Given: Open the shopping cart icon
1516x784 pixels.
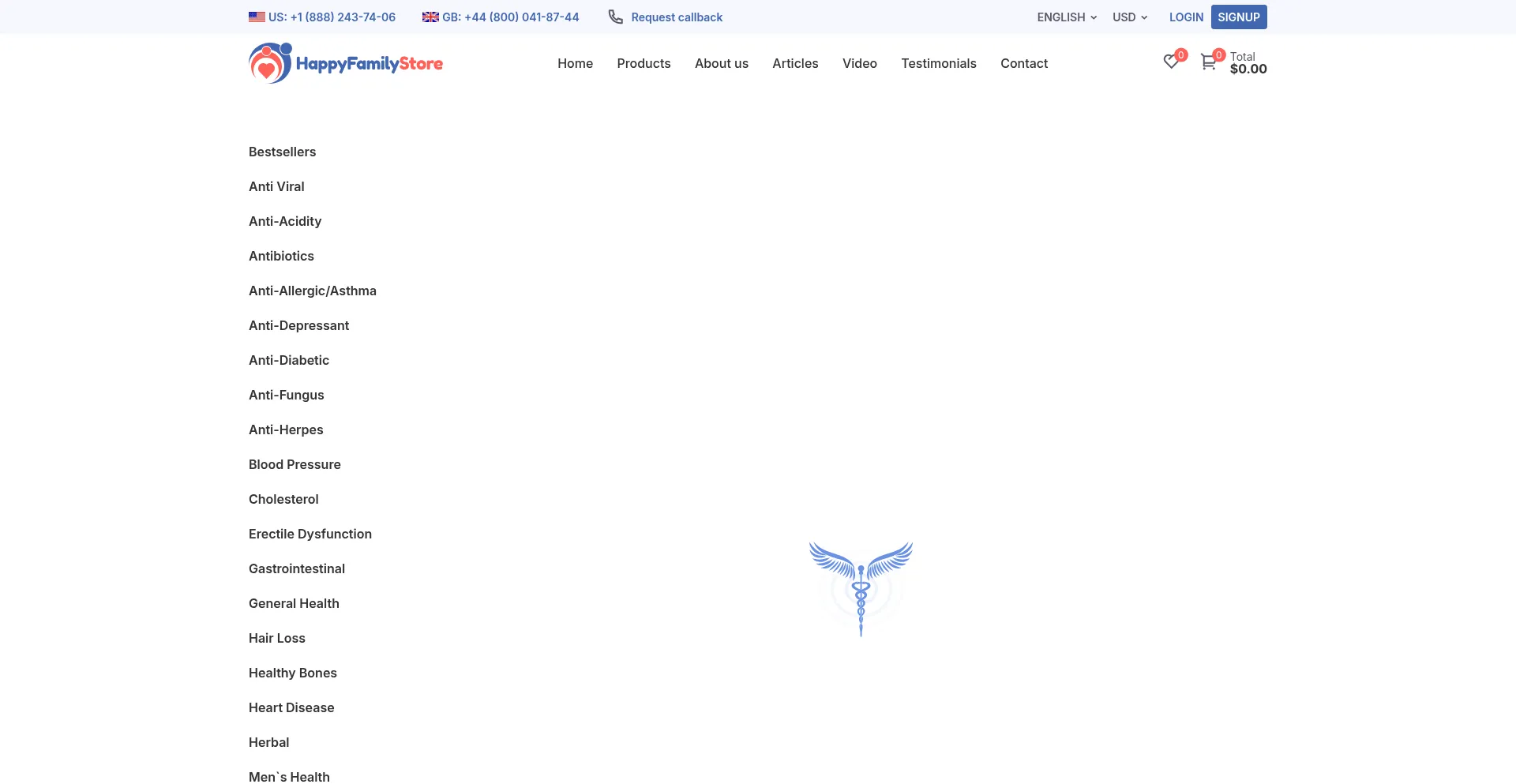Looking at the screenshot, I should pyautogui.click(x=1208, y=62).
